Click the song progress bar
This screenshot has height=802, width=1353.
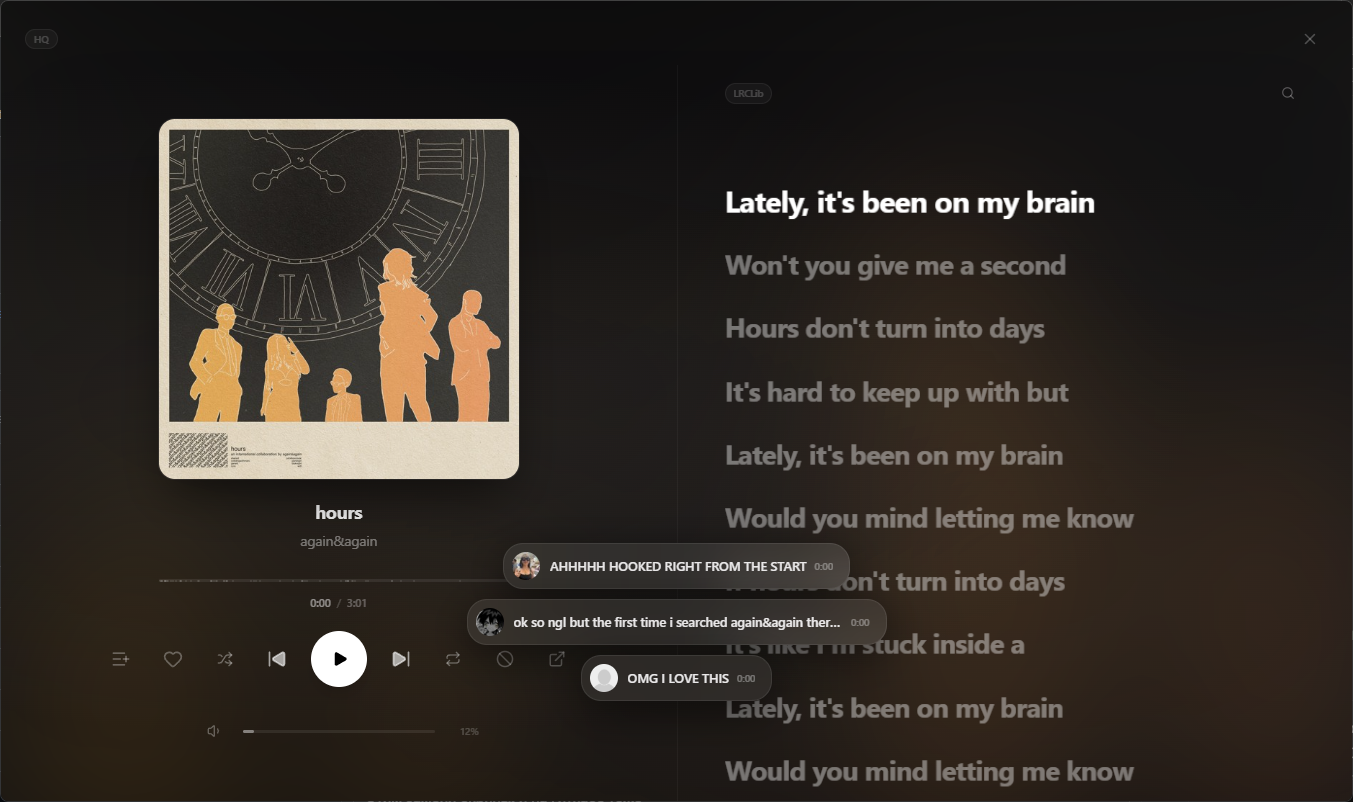339,580
